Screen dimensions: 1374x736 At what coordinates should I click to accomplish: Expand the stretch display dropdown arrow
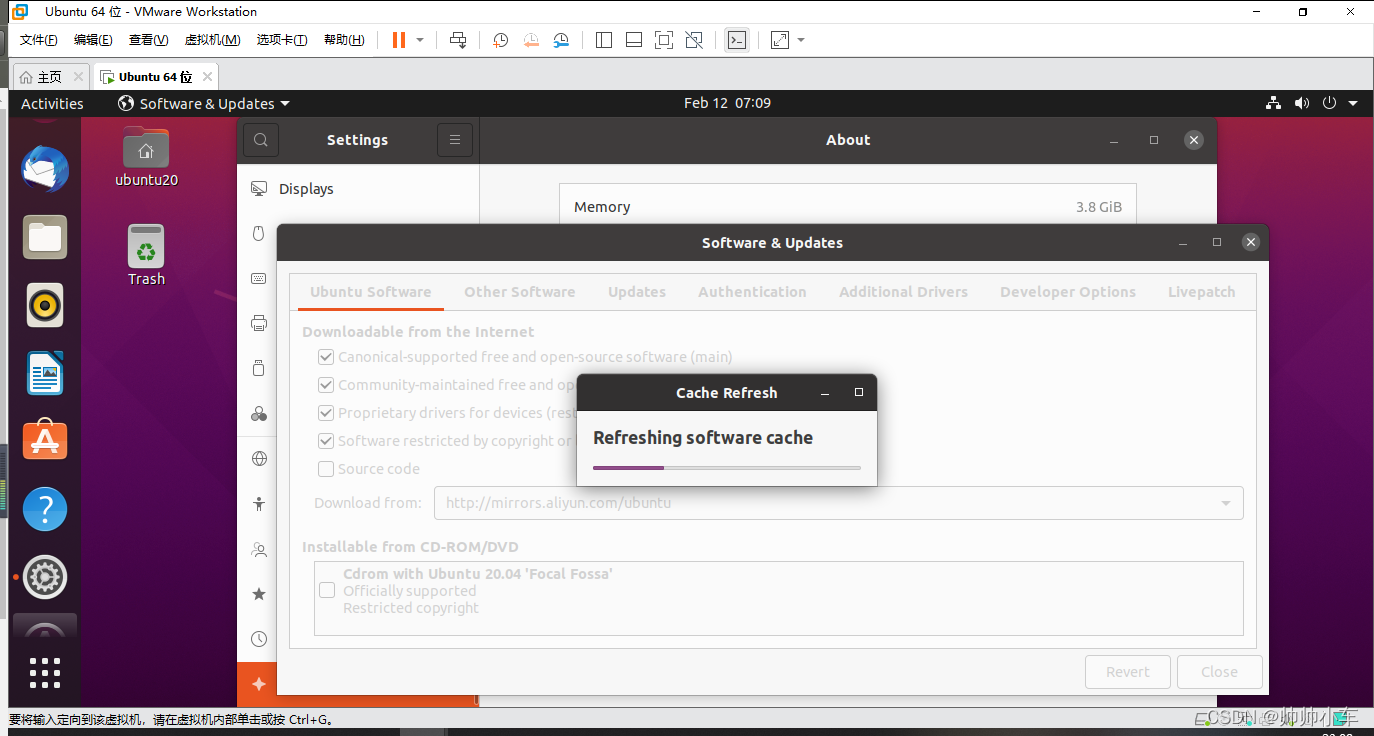tap(801, 40)
